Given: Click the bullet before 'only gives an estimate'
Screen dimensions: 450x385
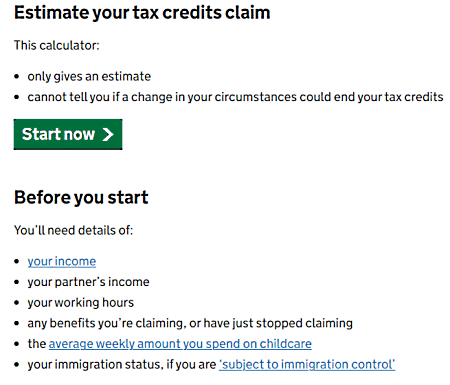Looking at the screenshot, I should coord(17,77).
